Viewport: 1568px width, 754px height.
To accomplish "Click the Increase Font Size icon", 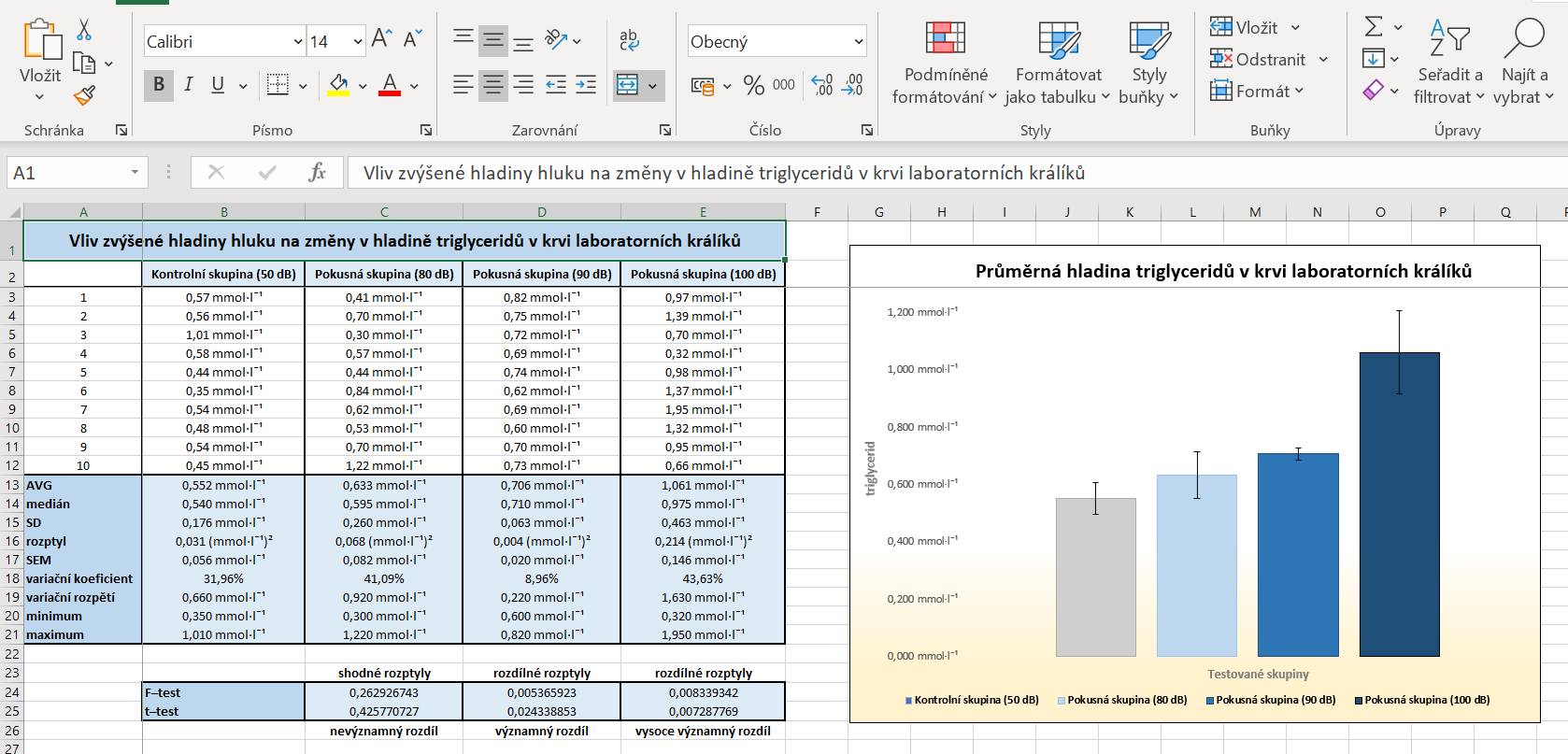I will [x=381, y=39].
